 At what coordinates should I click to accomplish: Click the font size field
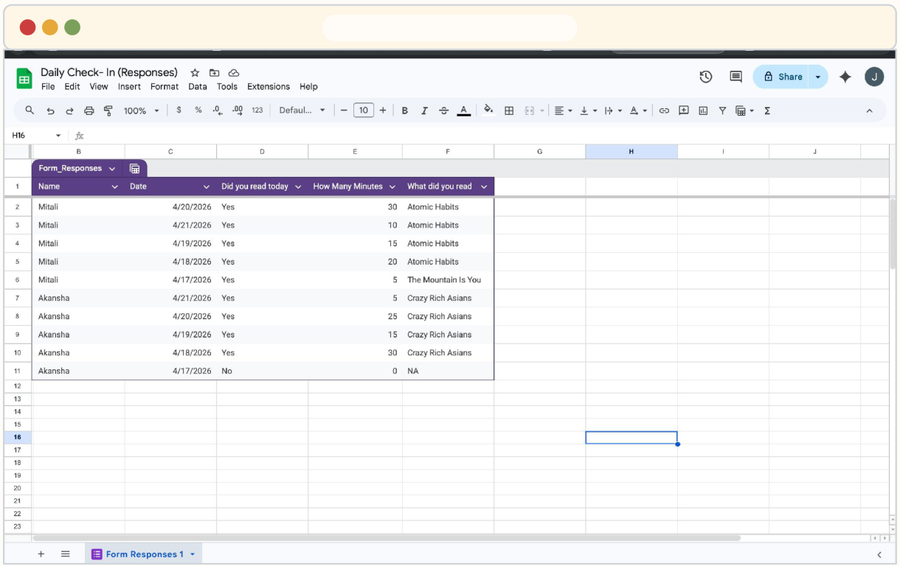point(363,110)
